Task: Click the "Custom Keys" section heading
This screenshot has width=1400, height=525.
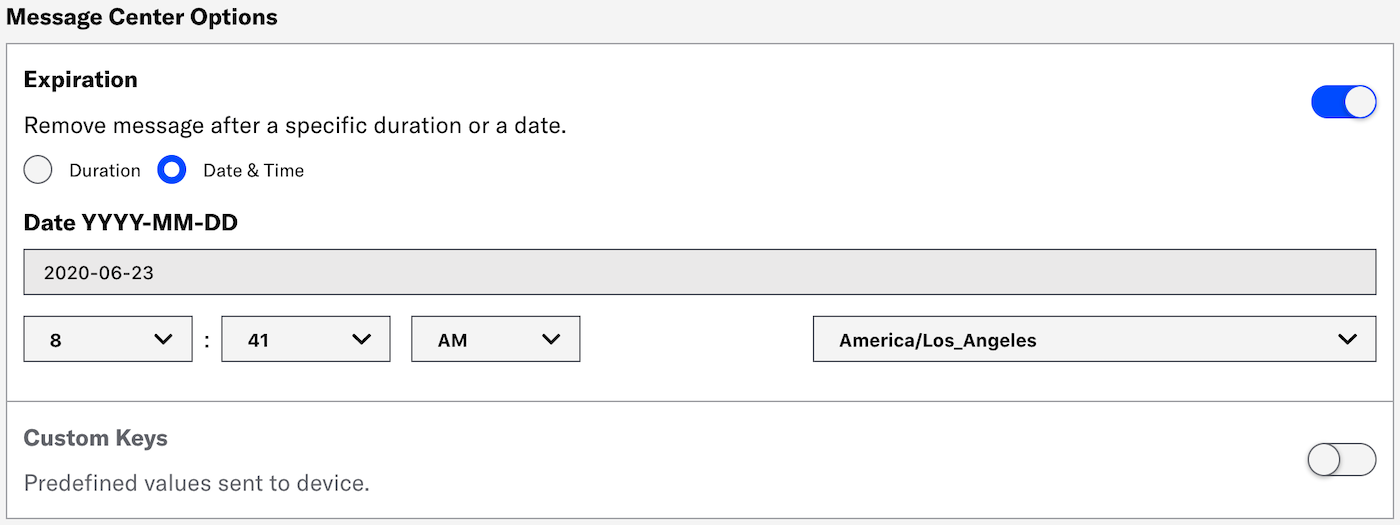Action: pyautogui.click(x=95, y=438)
